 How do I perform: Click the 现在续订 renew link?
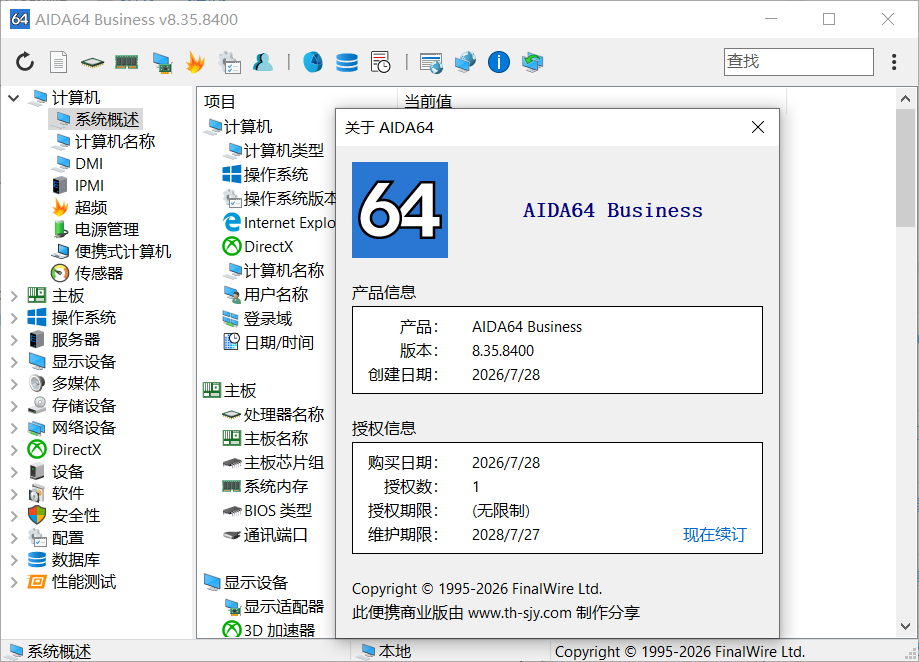714,534
